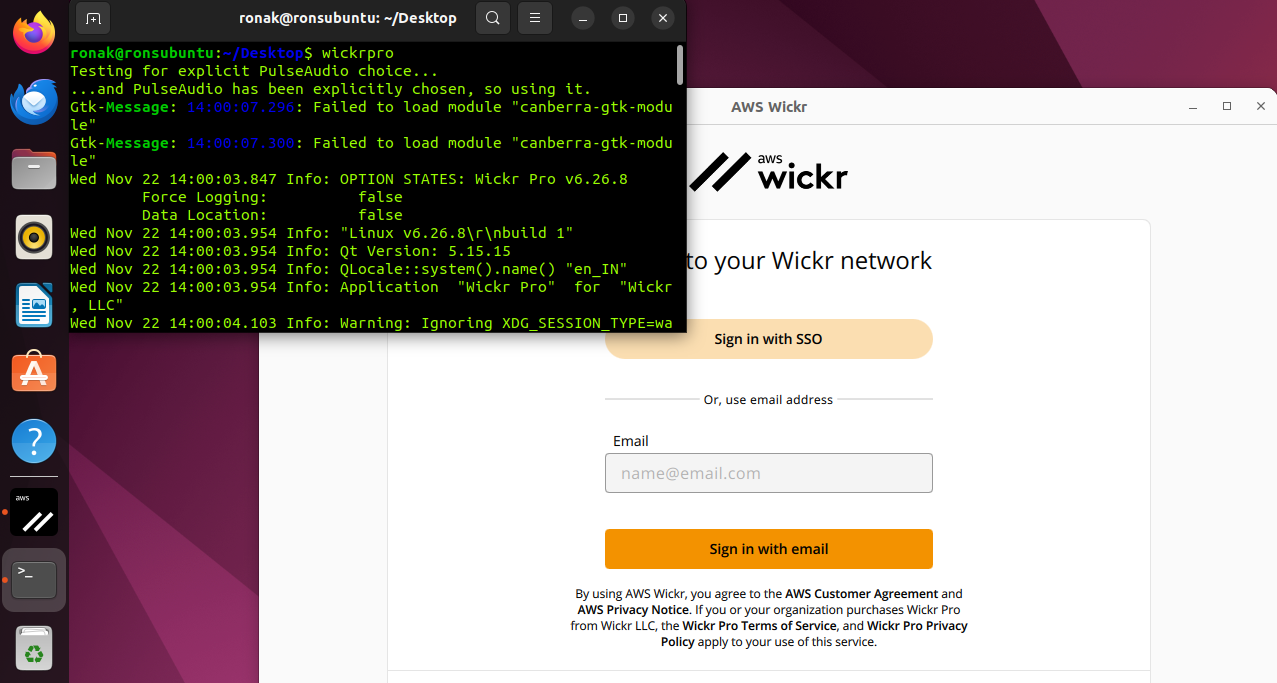The image size is (1277, 683).
Task: Focus the Terminal via its dock icon
Action: pos(33,578)
